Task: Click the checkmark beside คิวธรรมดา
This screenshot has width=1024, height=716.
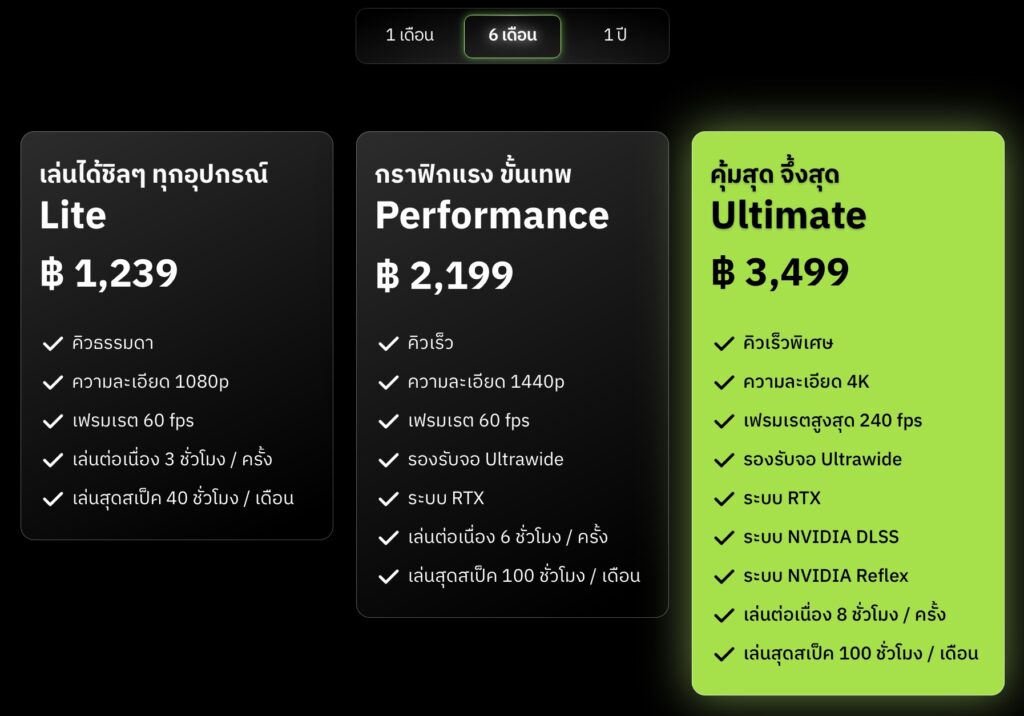Action: tap(53, 344)
